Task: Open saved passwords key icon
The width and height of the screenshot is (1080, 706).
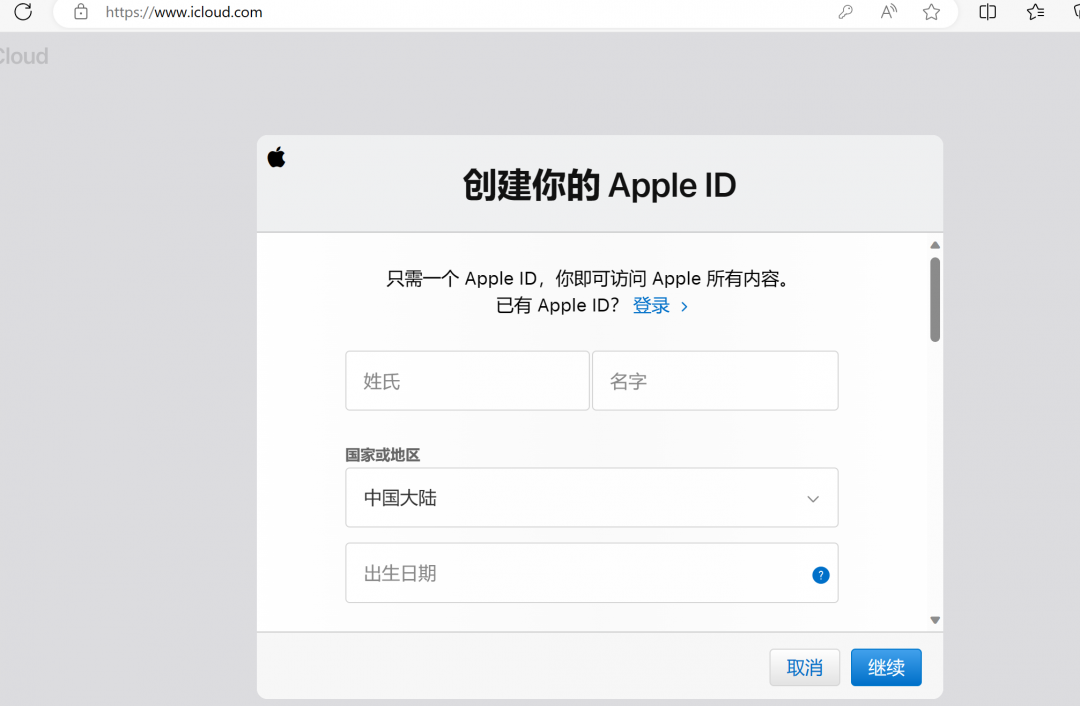Action: point(845,12)
